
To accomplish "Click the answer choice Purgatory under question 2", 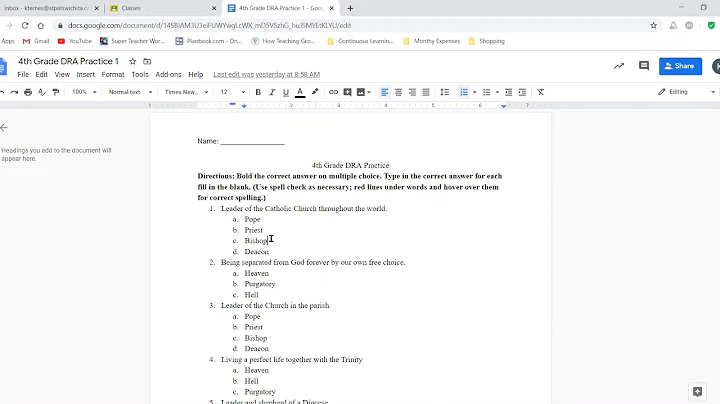I will (x=260, y=284).
